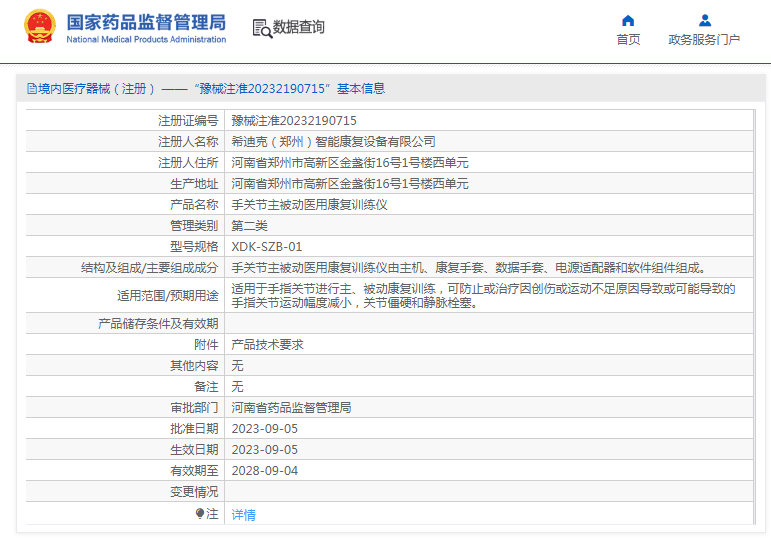Click the 备注 value 无
The height and width of the screenshot is (543, 771).
[x=237, y=387]
